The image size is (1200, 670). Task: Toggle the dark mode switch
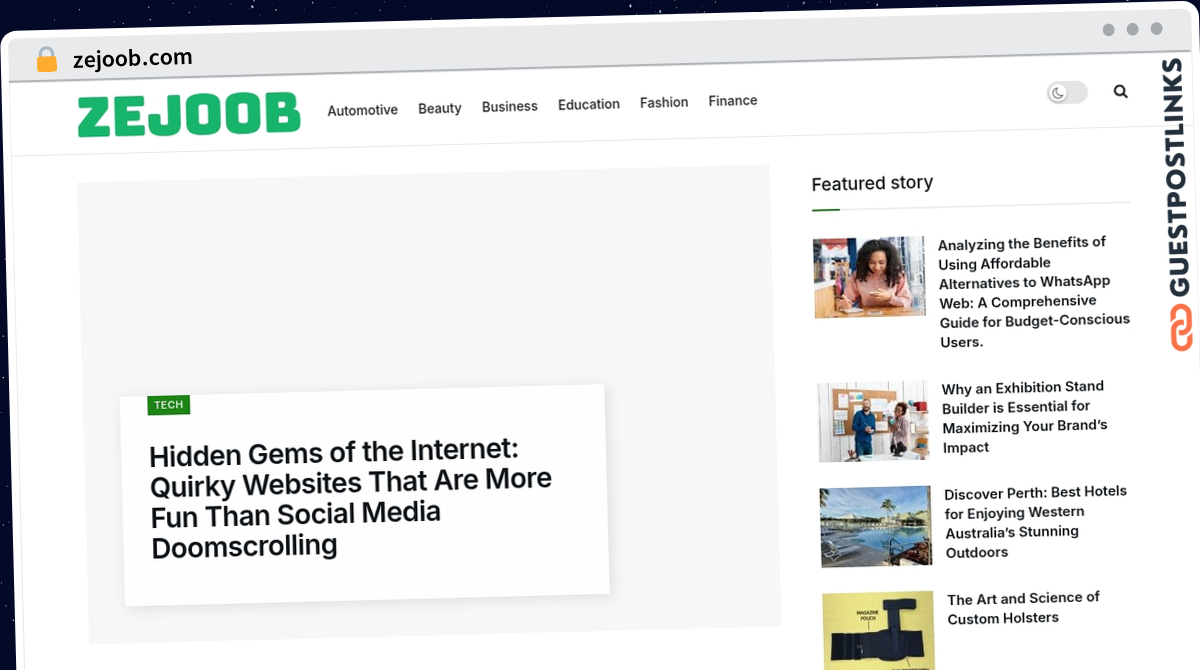pyautogui.click(x=1066, y=93)
